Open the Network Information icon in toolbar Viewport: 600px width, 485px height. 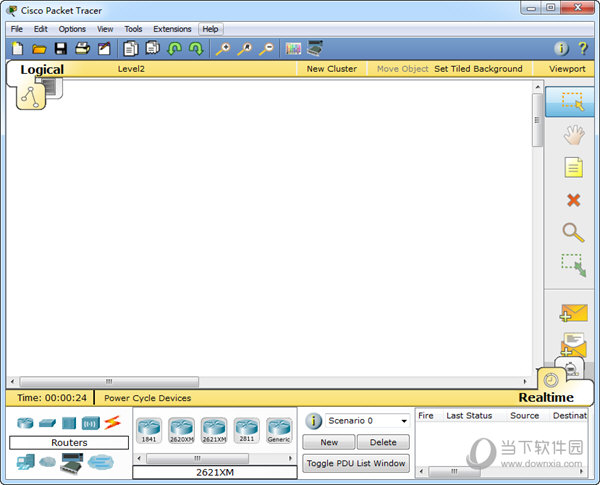tap(561, 48)
